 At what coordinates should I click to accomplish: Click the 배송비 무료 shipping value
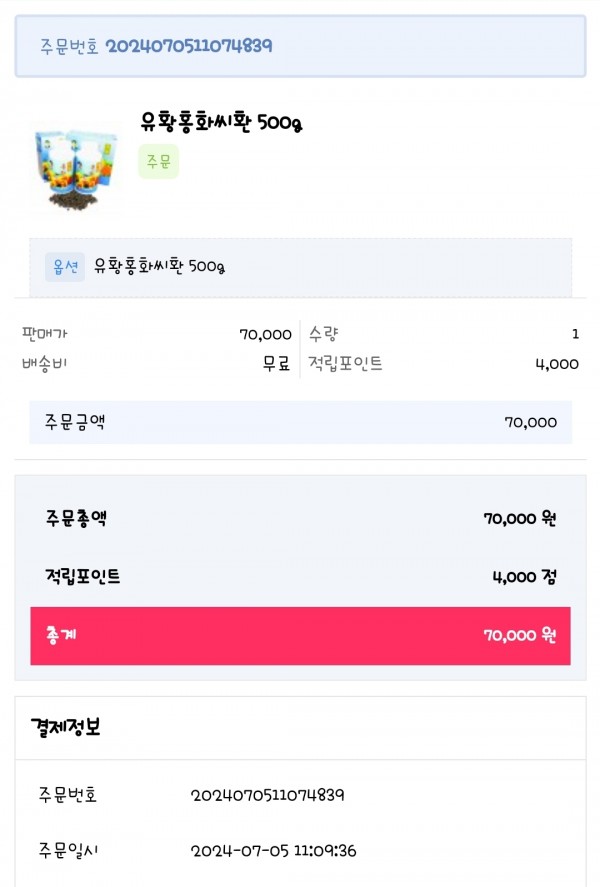click(276, 363)
